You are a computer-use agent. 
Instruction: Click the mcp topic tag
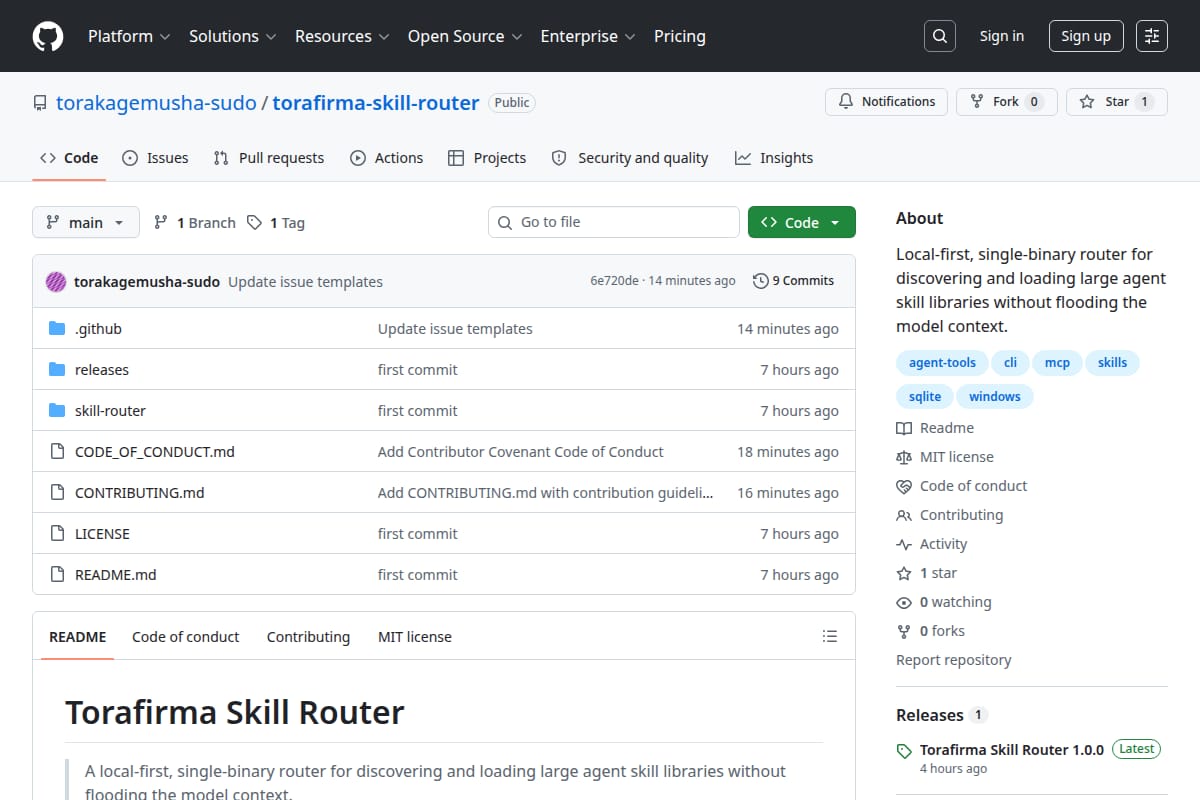click(x=1057, y=363)
